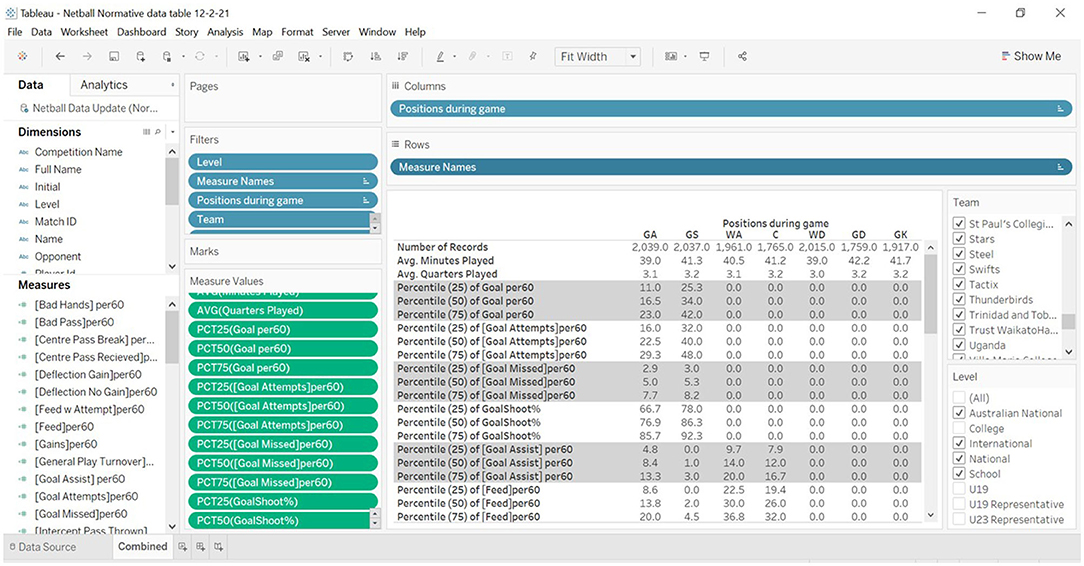1084x566 pixels.
Task: Click the Highlight pen icon
Action: tap(440, 57)
